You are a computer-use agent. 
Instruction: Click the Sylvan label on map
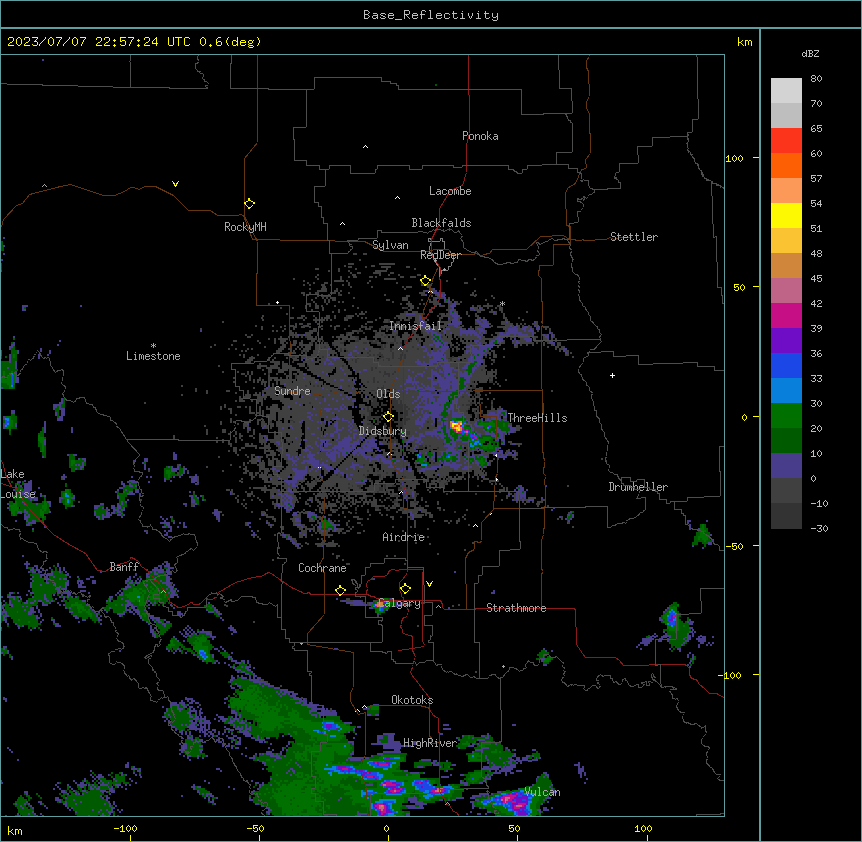coord(390,245)
